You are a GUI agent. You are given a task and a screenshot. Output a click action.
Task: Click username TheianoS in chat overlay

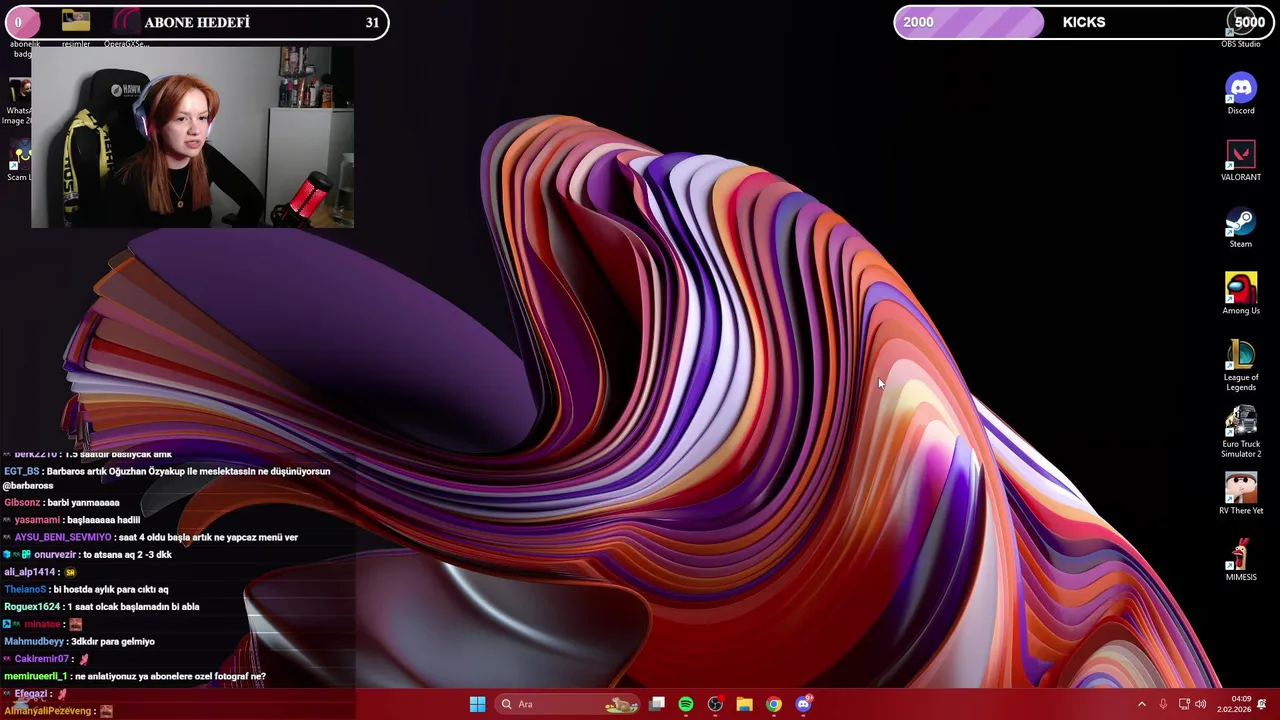(25, 589)
